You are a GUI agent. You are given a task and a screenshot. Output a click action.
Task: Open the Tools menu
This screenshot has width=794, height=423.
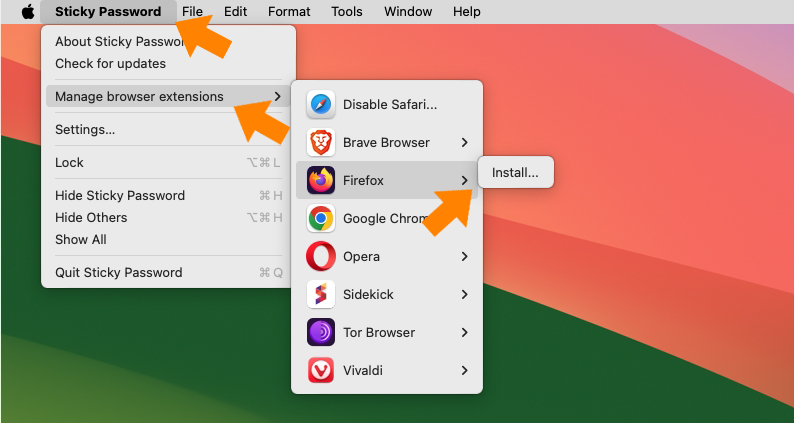pyautogui.click(x=347, y=11)
